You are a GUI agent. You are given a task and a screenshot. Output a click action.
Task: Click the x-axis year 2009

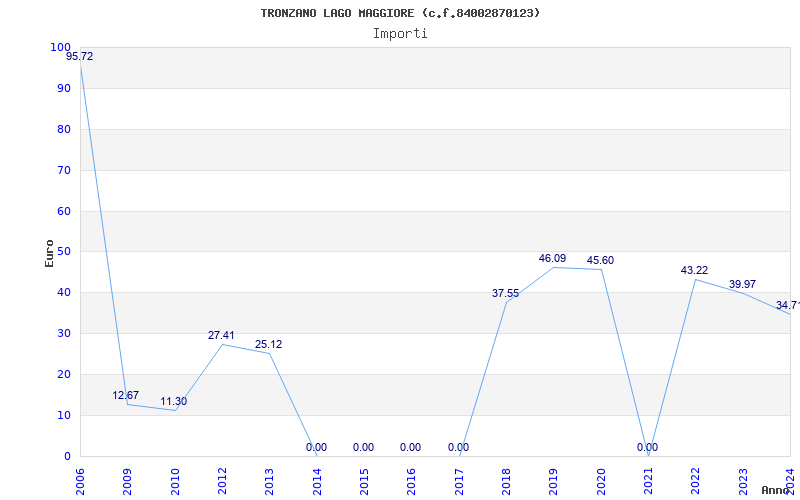127,482
